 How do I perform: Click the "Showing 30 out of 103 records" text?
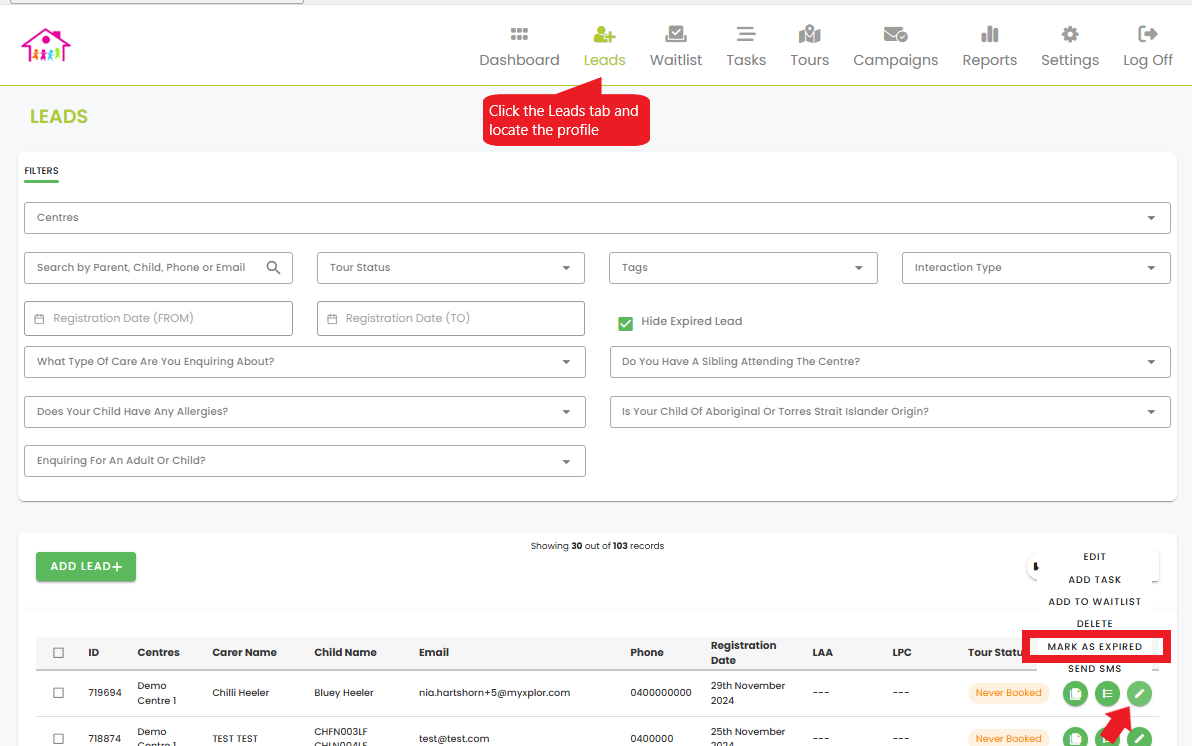(597, 546)
